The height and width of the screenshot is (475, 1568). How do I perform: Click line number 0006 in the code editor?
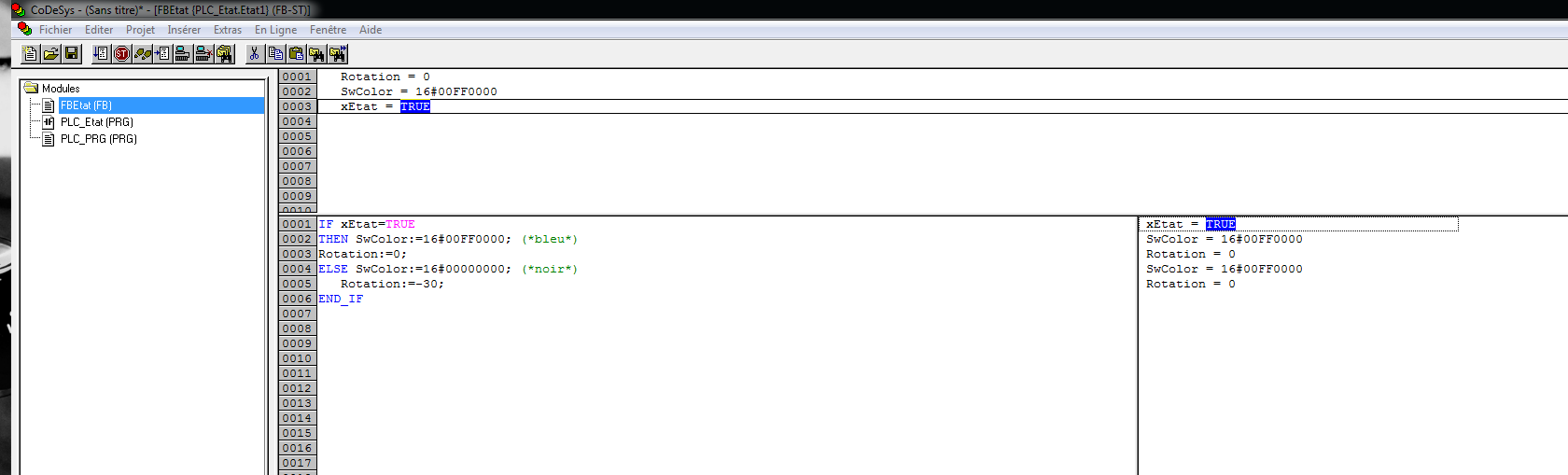pos(297,299)
